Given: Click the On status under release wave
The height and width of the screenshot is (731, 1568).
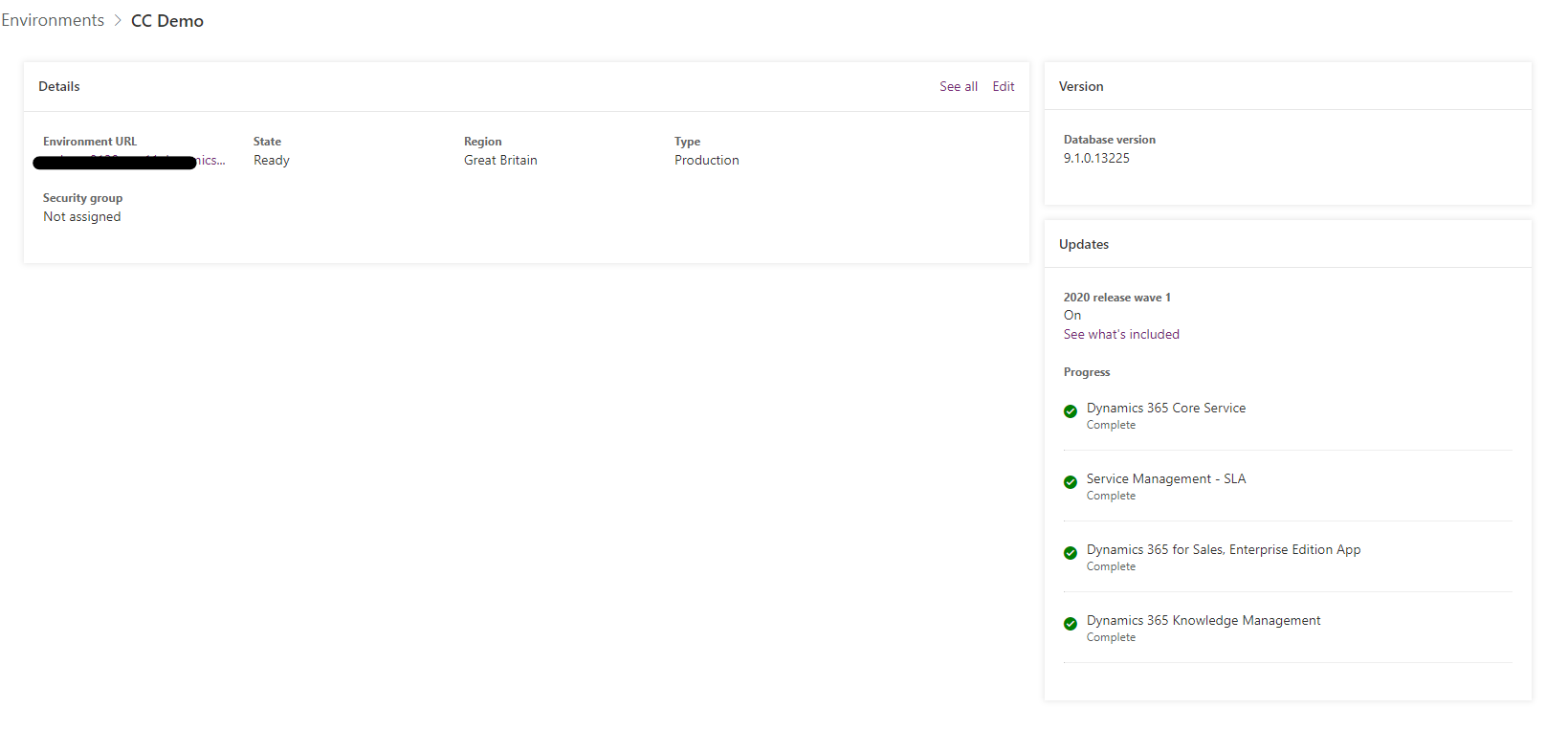Looking at the screenshot, I should click(1072, 315).
